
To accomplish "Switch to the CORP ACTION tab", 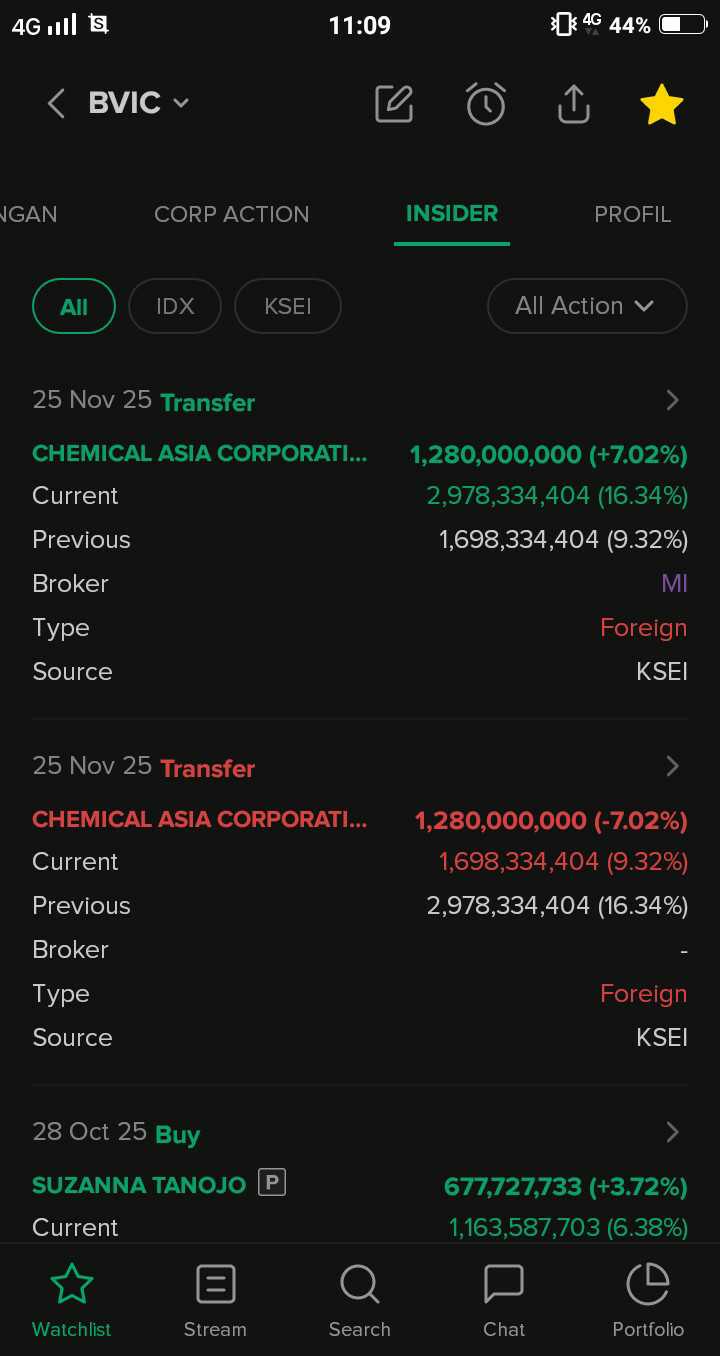I will coord(231,214).
